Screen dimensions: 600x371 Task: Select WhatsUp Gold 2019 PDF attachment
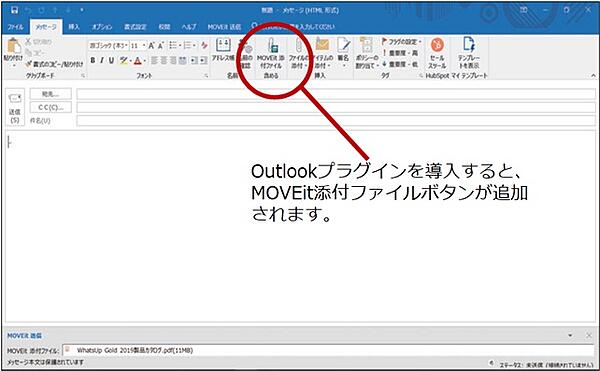(135, 350)
